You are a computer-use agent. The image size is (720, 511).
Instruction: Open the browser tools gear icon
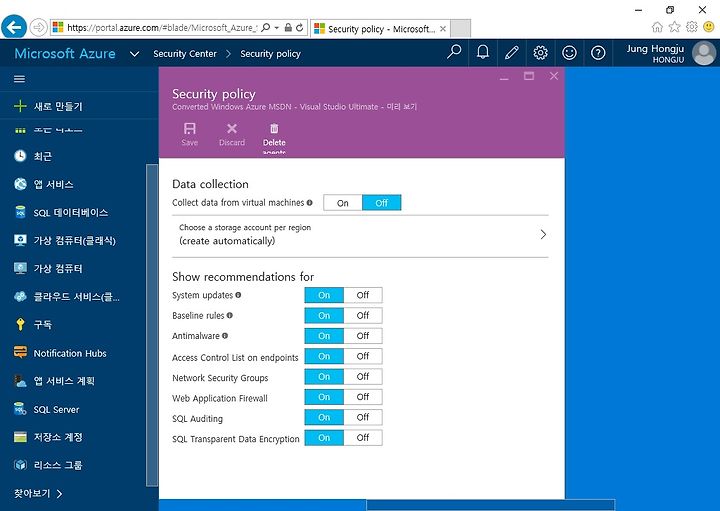coord(692,27)
